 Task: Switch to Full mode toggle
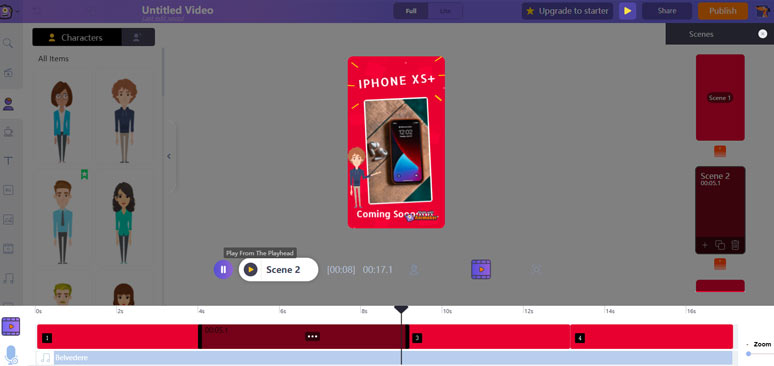(411, 11)
